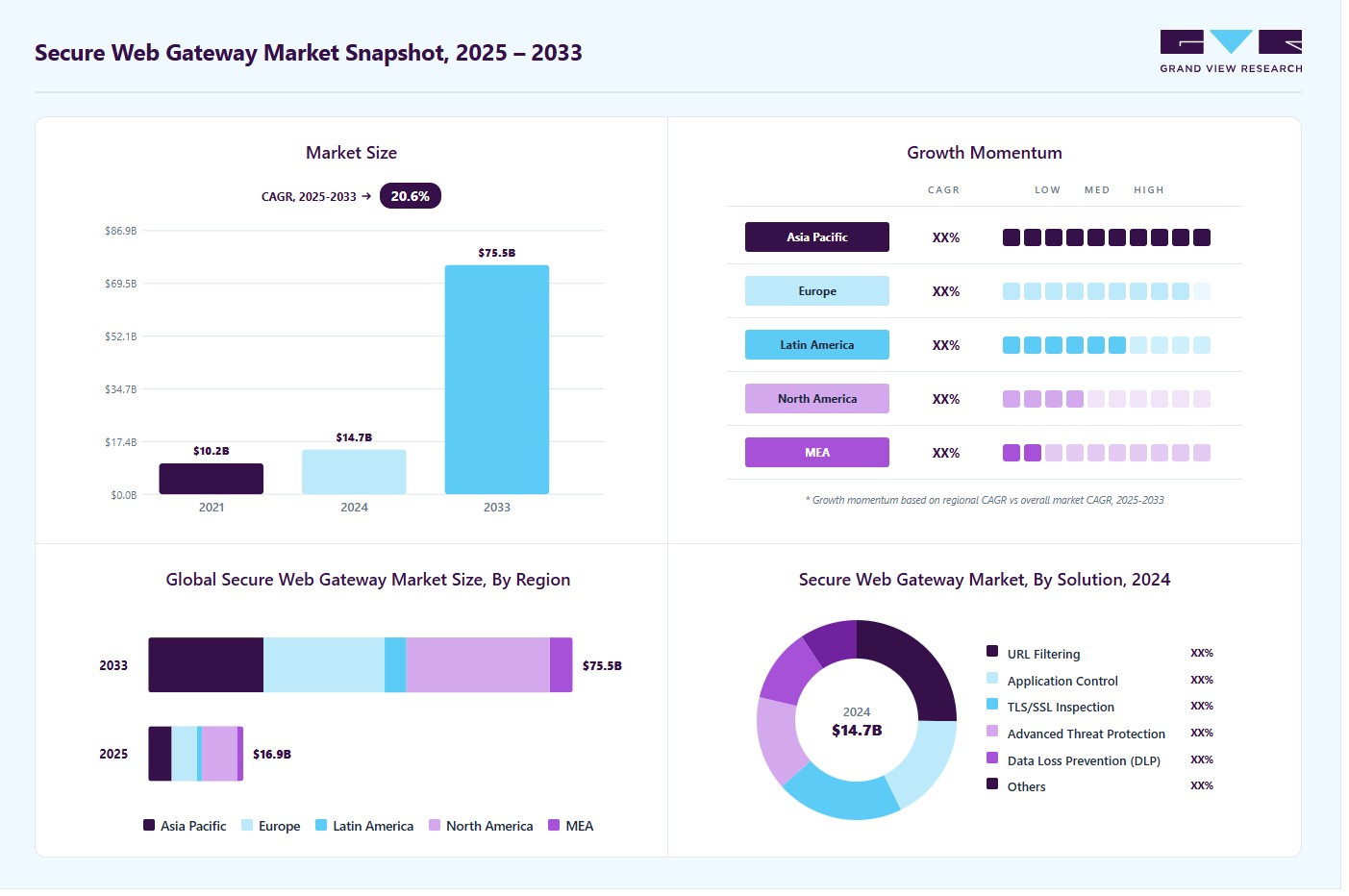Screen dimensions: 1349x896
Task: Click the $16.9B value beside the 2025 bar
Action: click(272, 755)
